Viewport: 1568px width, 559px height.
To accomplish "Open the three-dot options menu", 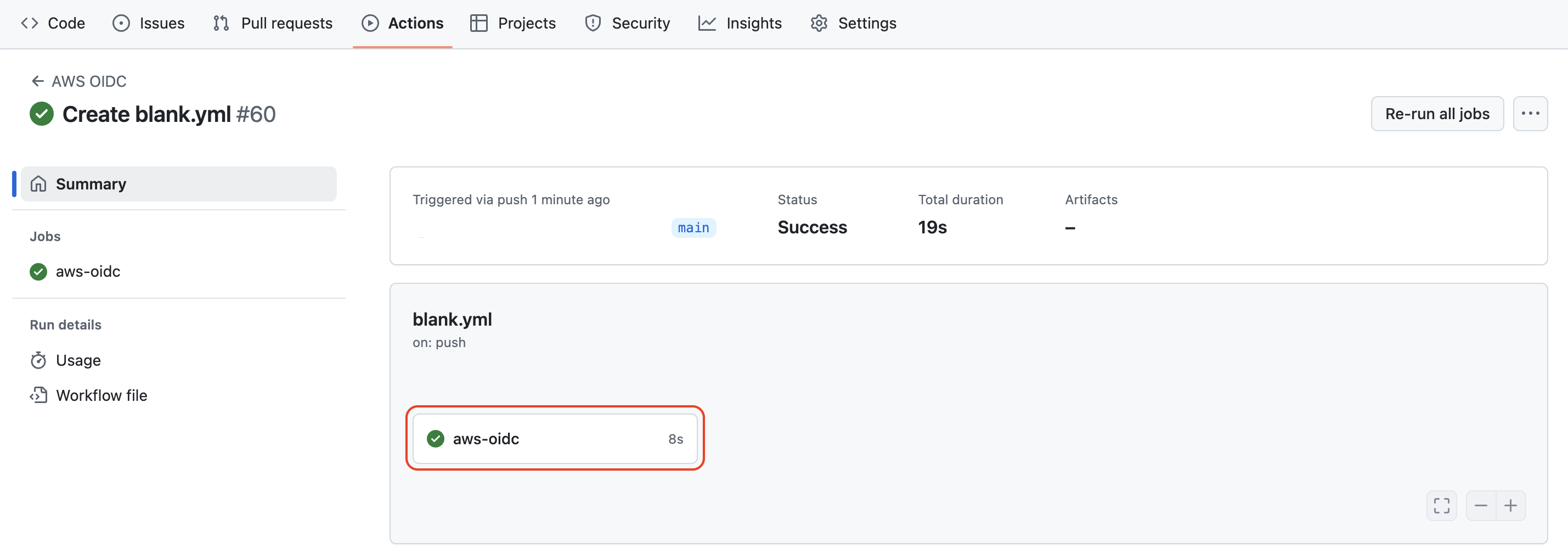I will 1531,113.
